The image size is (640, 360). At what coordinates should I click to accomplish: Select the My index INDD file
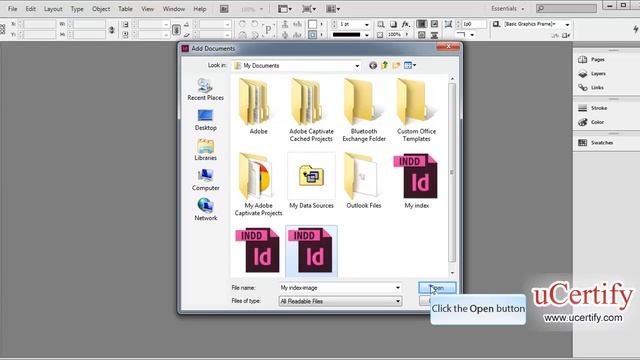point(416,181)
